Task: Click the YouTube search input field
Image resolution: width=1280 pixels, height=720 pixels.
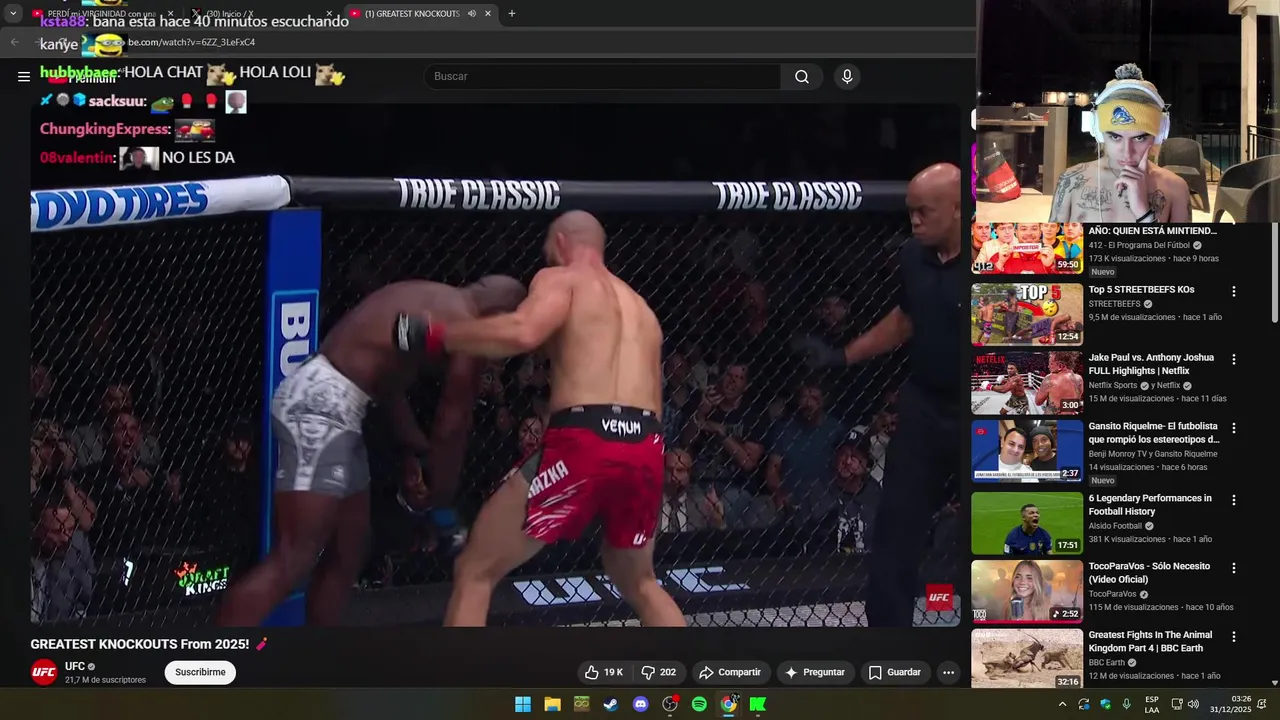Action: 603,77
